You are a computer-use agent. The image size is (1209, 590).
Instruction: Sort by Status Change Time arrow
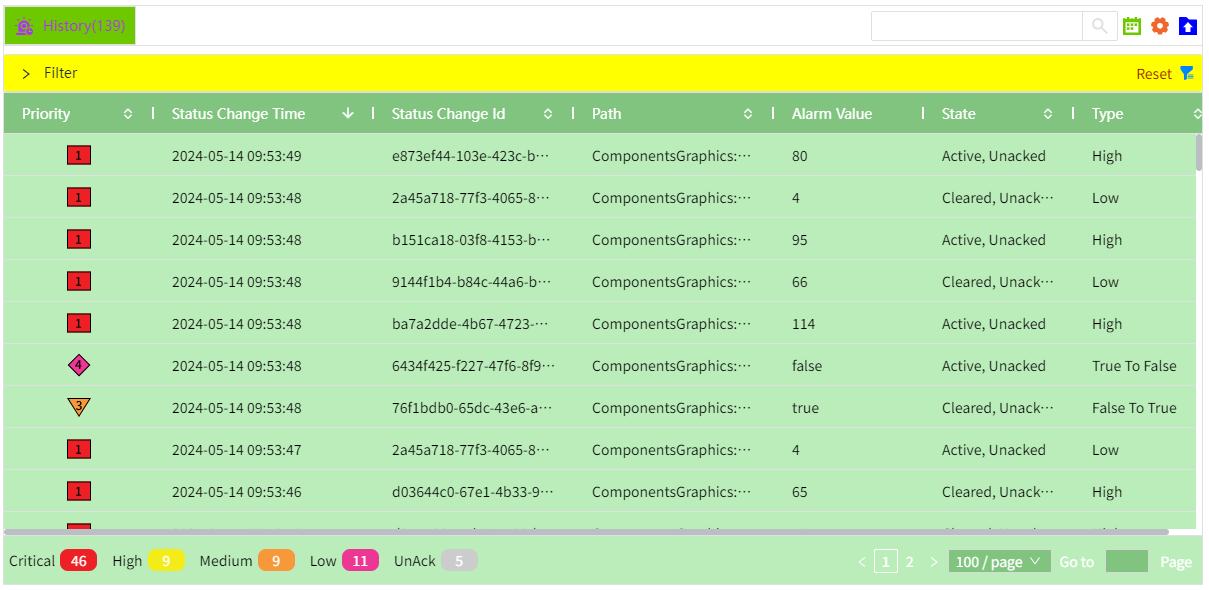348,114
